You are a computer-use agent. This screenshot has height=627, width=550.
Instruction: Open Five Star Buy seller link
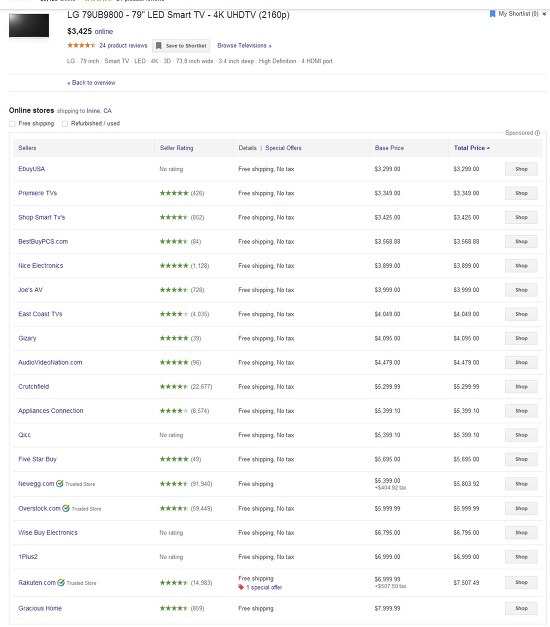(x=37, y=459)
